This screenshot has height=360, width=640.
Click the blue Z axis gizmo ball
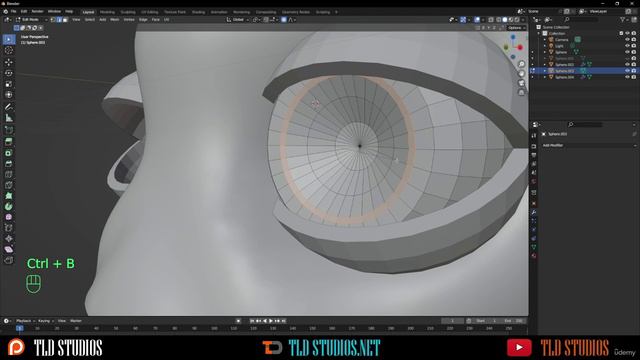(513, 37)
